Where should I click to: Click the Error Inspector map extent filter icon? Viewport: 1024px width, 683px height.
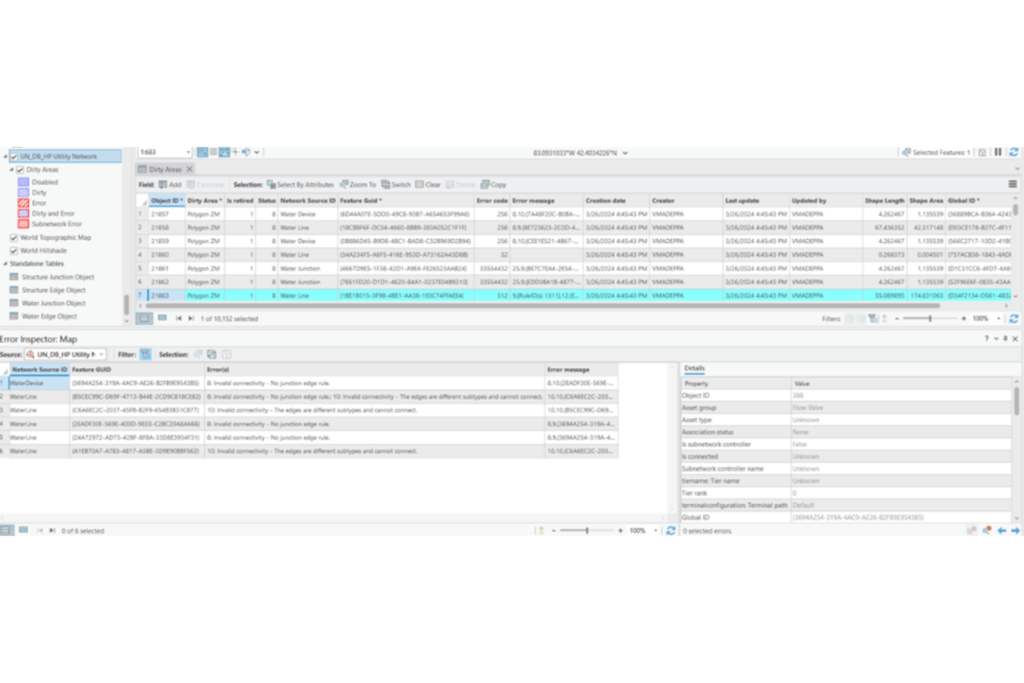tap(146, 354)
